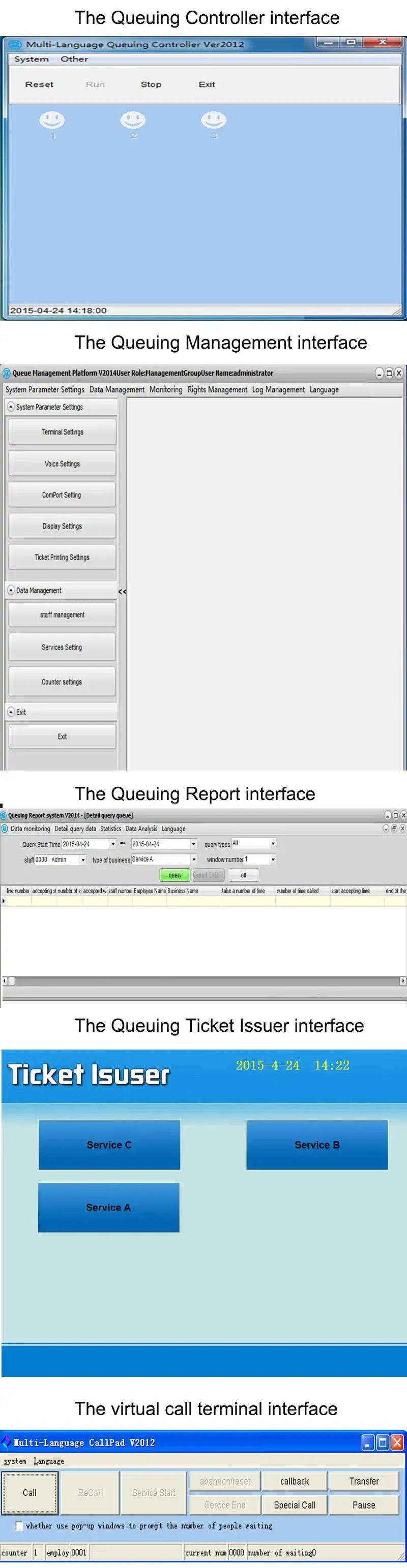This screenshot has height=1568, width=407.
Task: Open the query end date dropdown
Action: coord(194,844)
